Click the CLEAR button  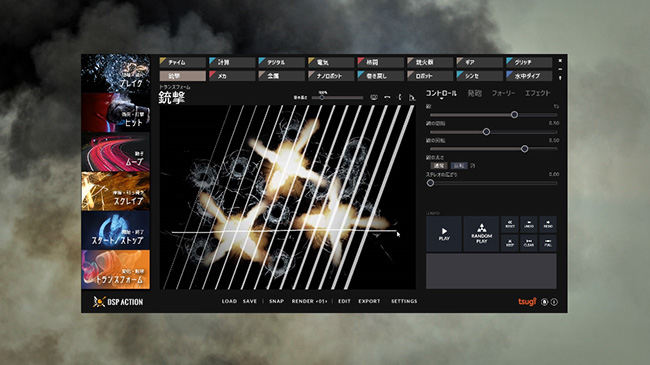[x=529, y=243]
